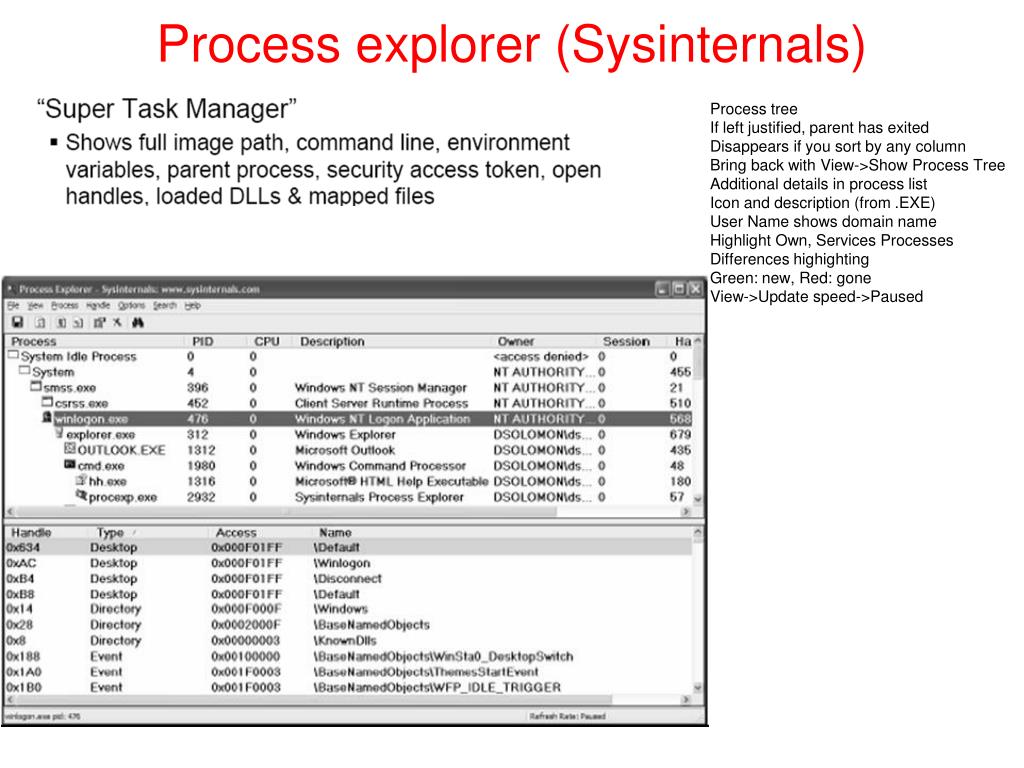The height and width of the screenshot is (768, 1024).
Task: Open the Handle menu
Action: point(98,306)
